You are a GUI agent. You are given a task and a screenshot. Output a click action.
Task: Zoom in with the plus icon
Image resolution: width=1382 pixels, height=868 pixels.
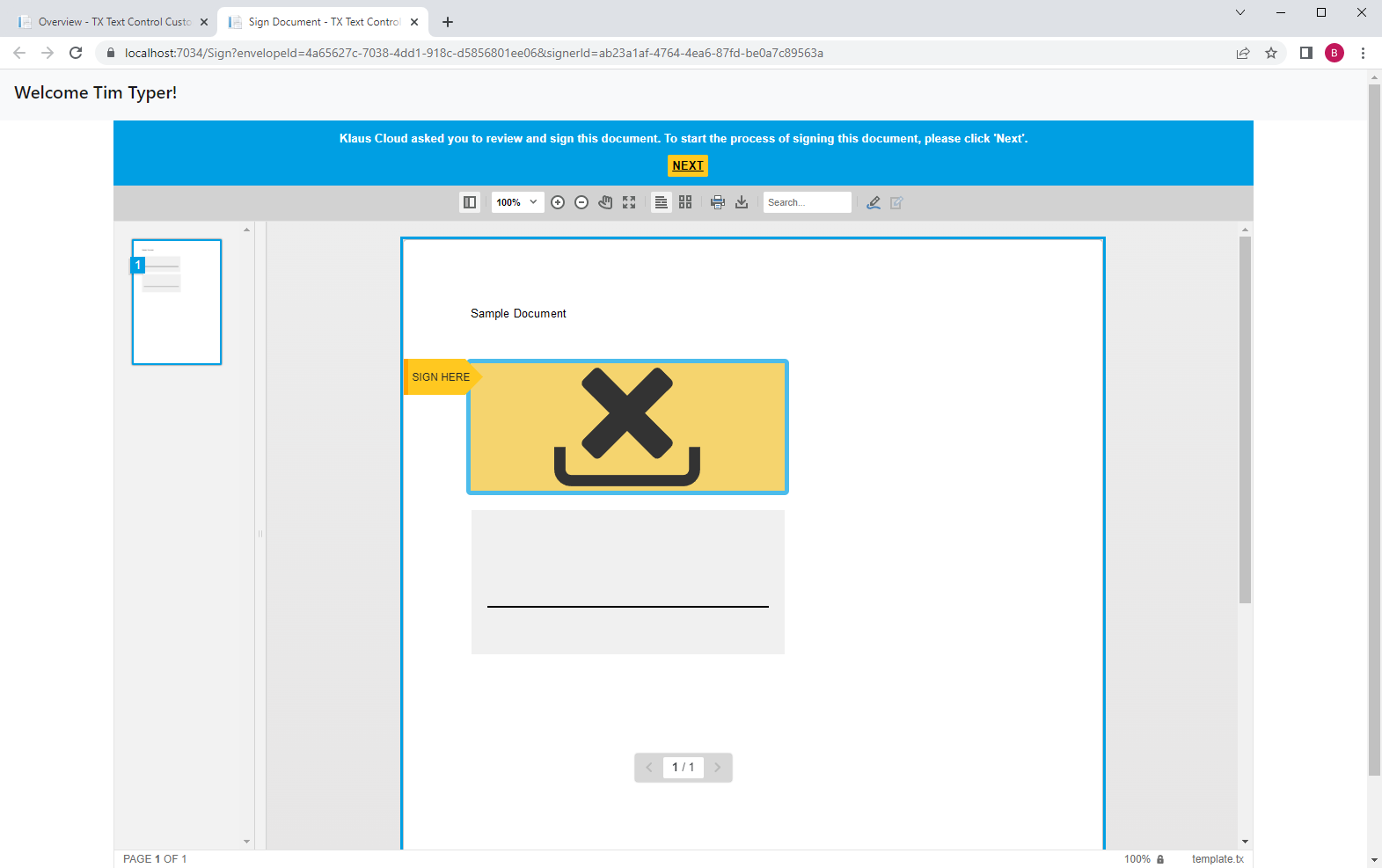pos(558,202)
